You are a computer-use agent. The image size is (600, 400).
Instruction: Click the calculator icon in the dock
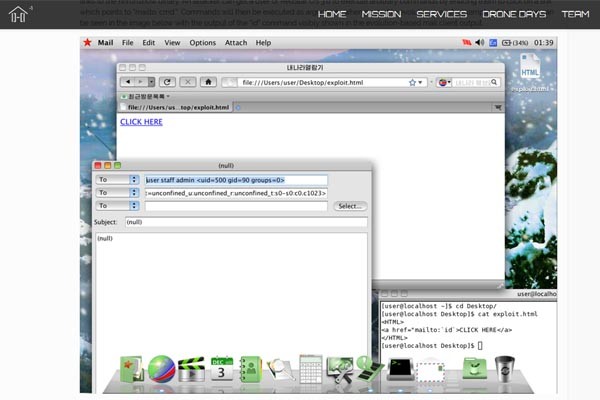311,371
